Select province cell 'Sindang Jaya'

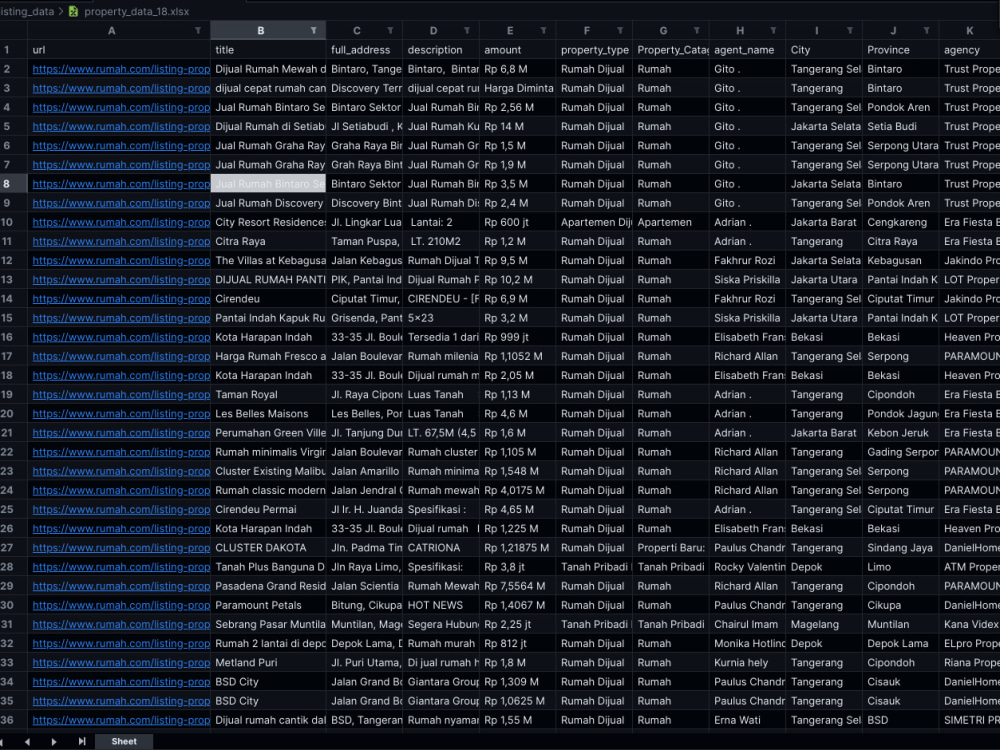900,547
